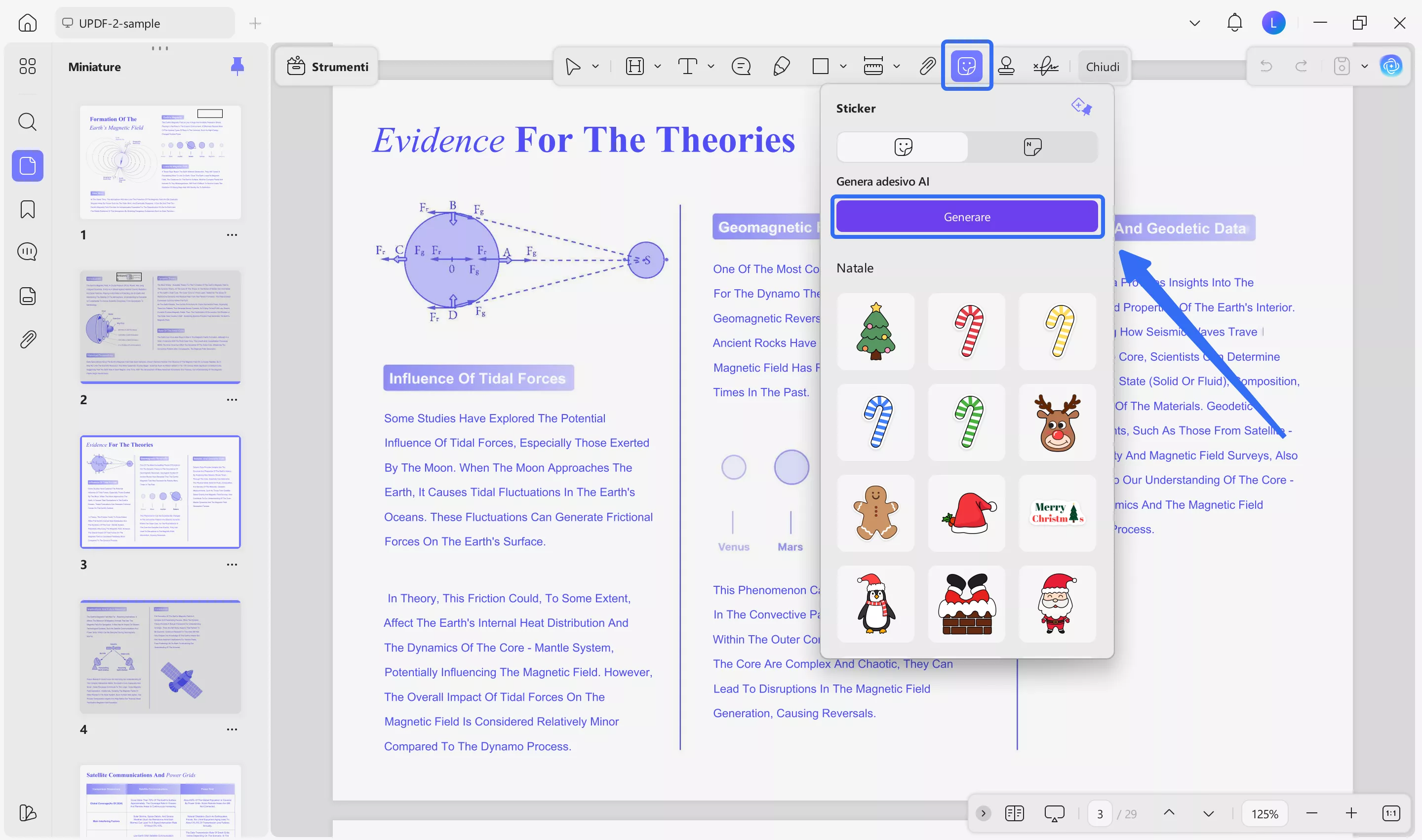The image size is (1422, 840).
Task: Open page 2 thumbnail
Action: click(x=160, y=327)
